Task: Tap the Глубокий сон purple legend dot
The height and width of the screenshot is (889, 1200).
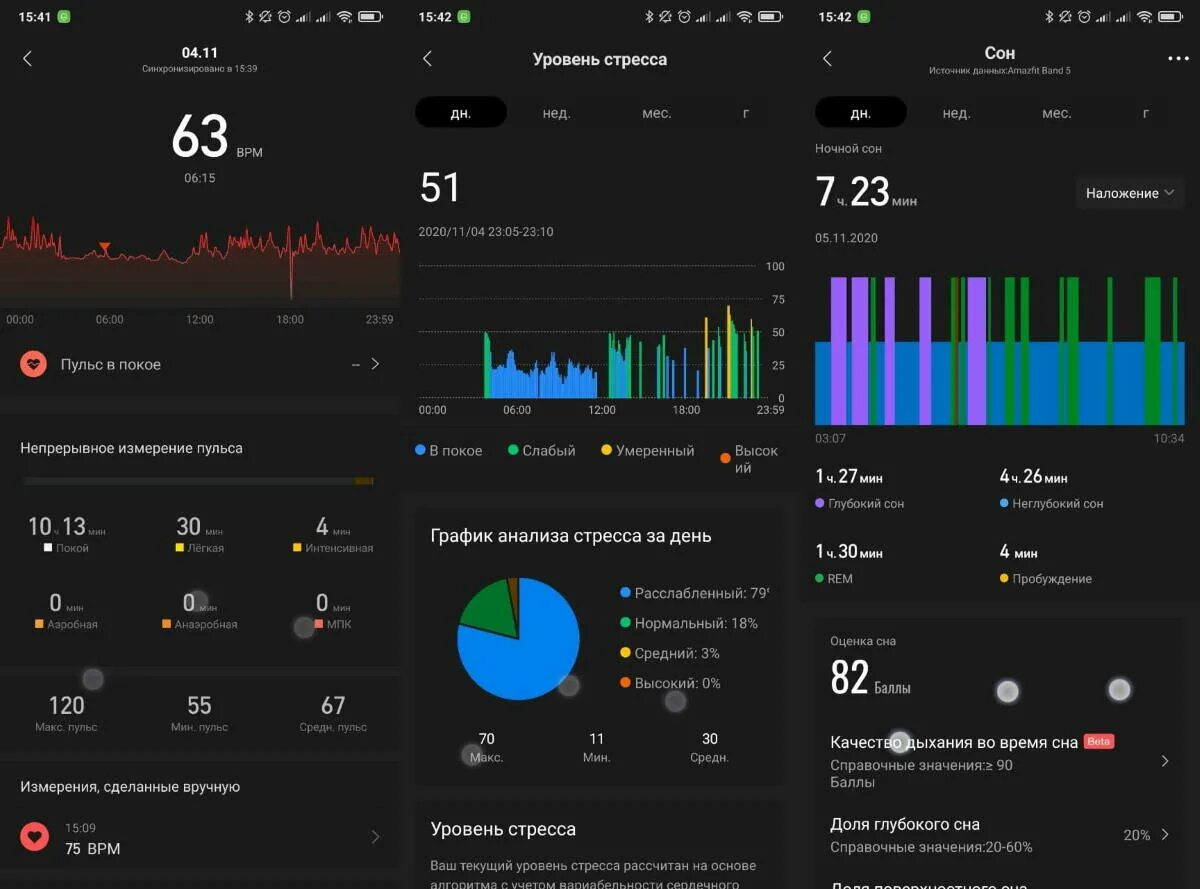Action: point(820,503)
